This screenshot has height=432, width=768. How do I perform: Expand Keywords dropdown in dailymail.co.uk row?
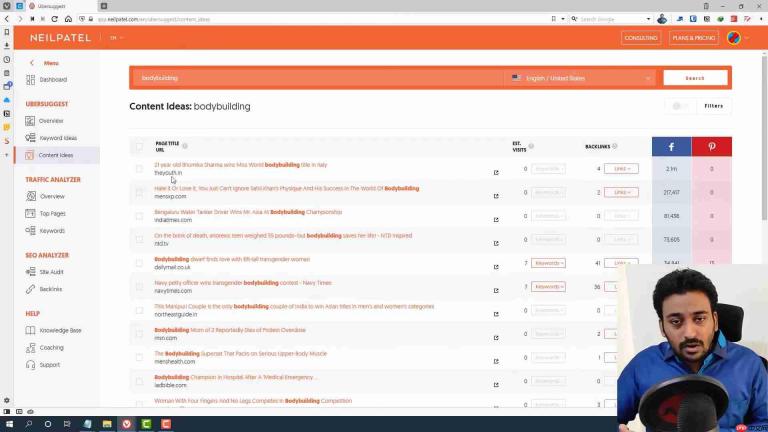[x=548, y=263]
